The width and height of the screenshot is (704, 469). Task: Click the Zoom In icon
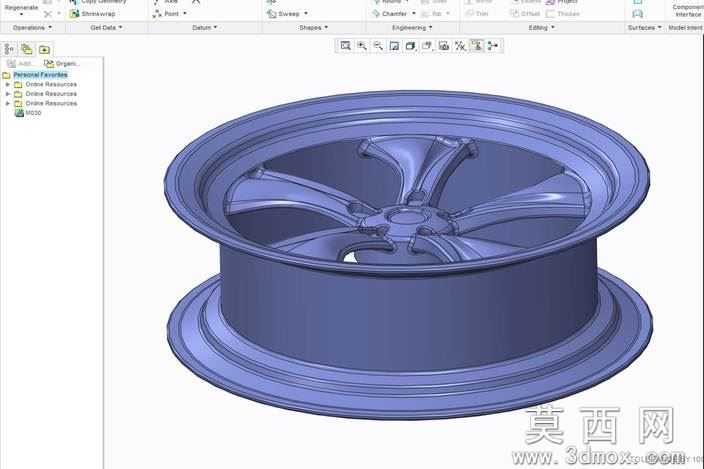click(x=362, y=46)
